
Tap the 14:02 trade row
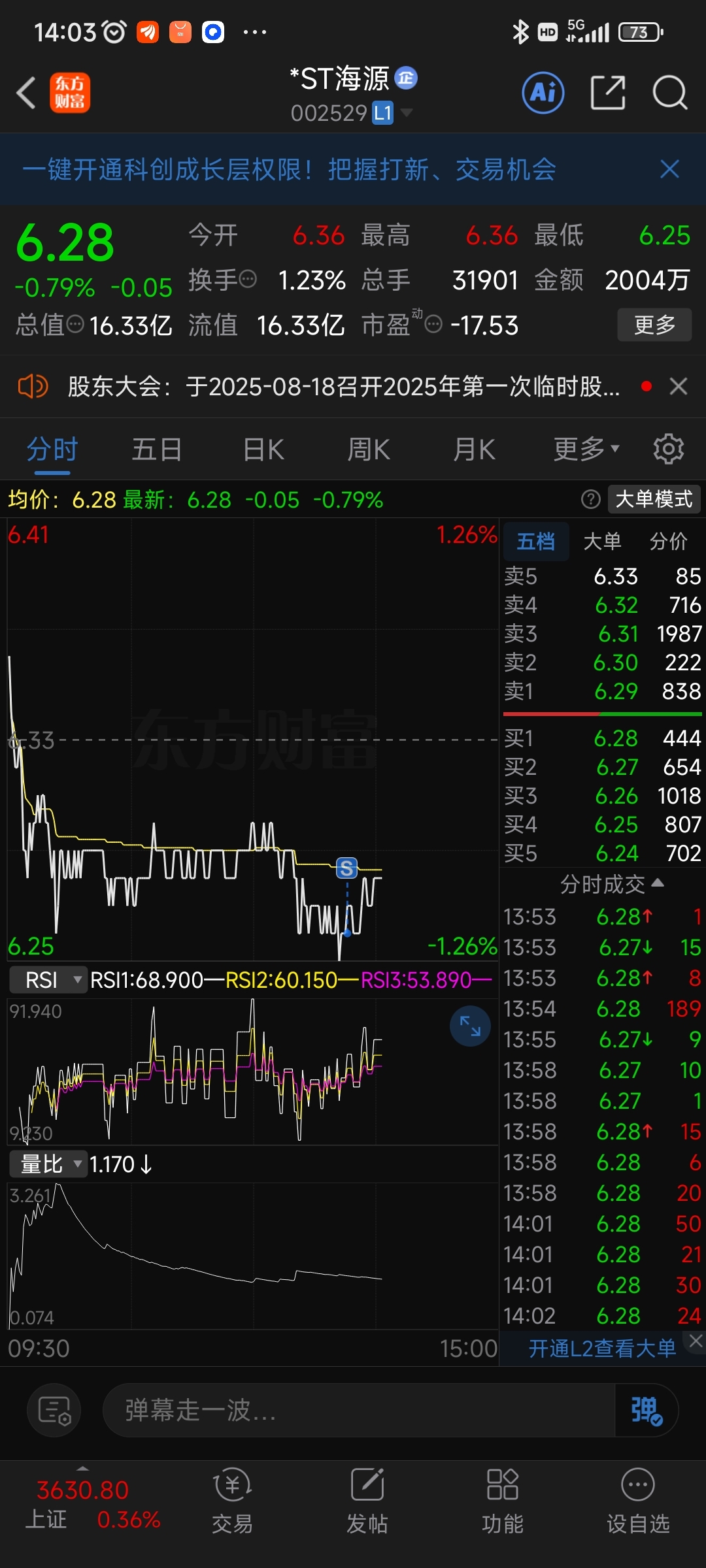tap(603, 1316)
